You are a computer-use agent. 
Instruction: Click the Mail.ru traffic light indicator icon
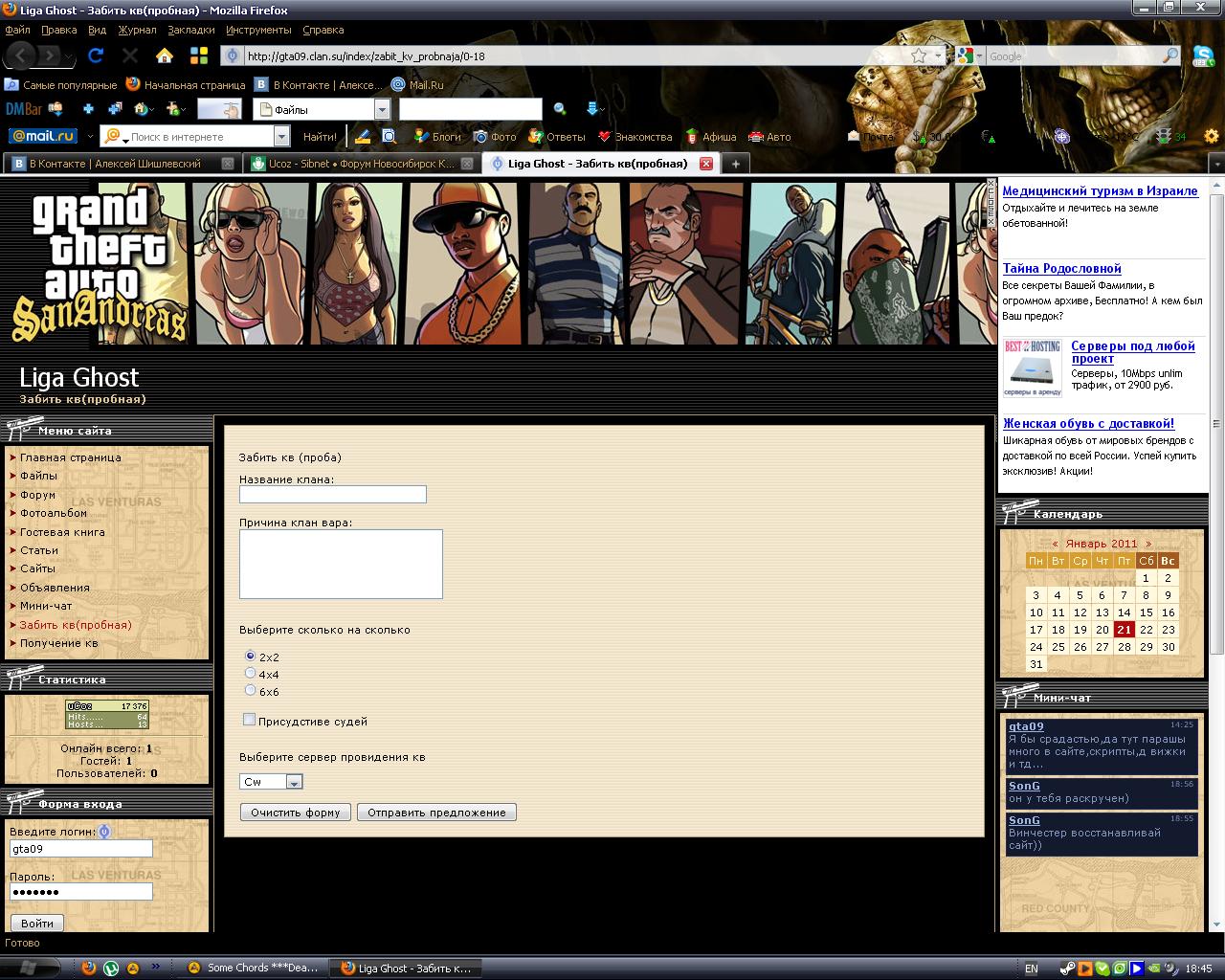[1164, 136]
